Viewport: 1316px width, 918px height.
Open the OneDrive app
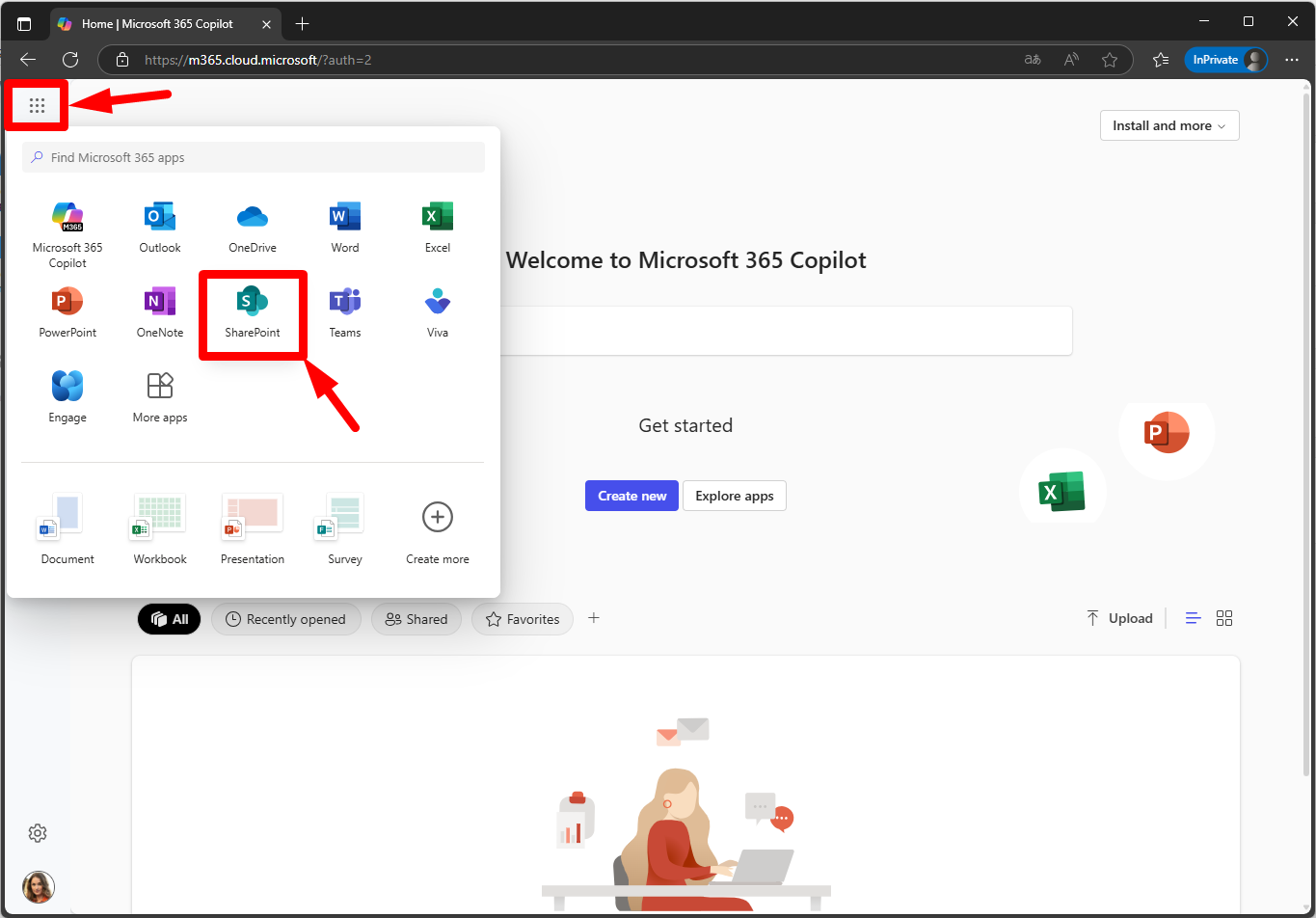253,227
